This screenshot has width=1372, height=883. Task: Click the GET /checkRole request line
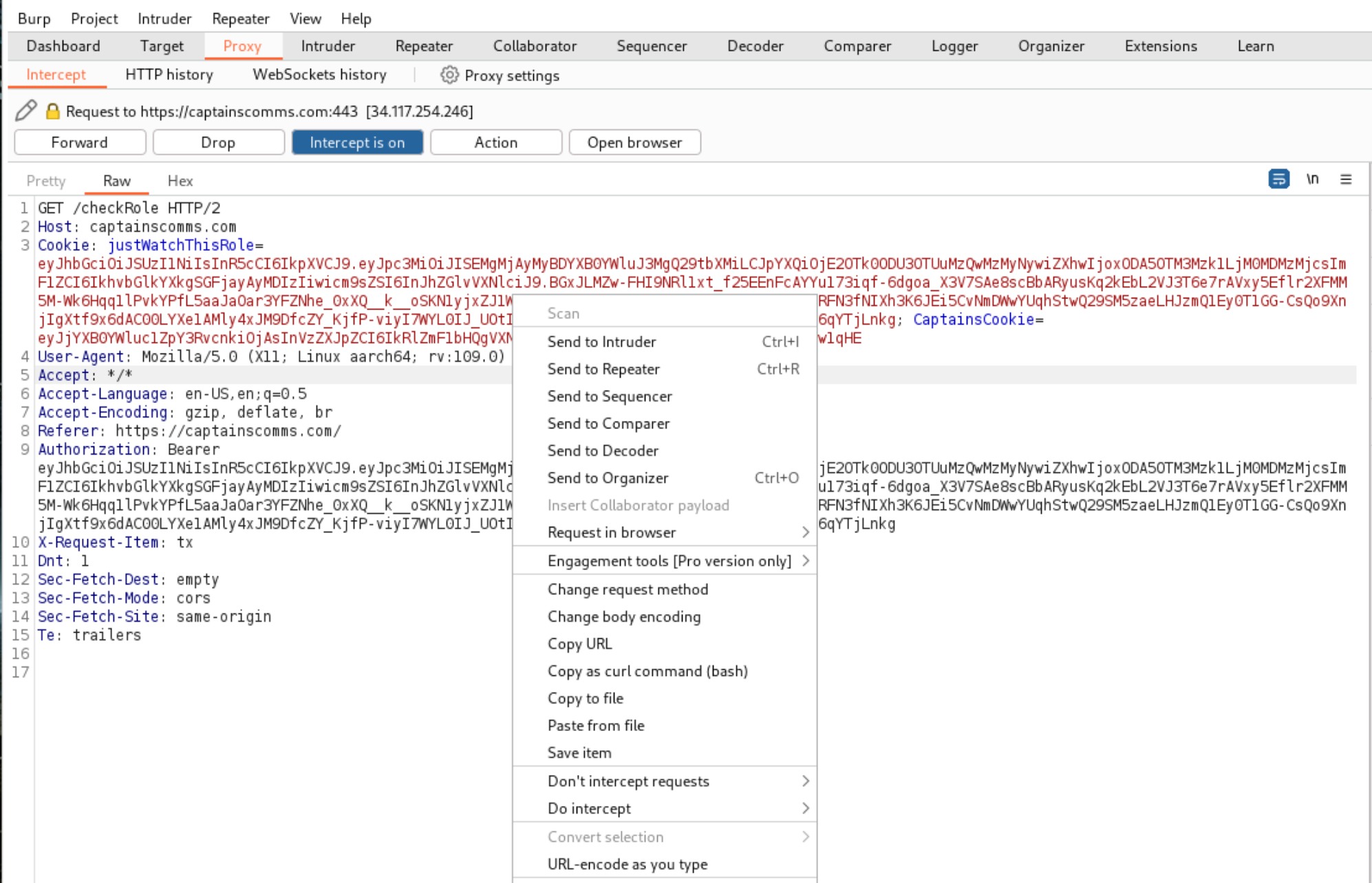(x=129, y=208)
